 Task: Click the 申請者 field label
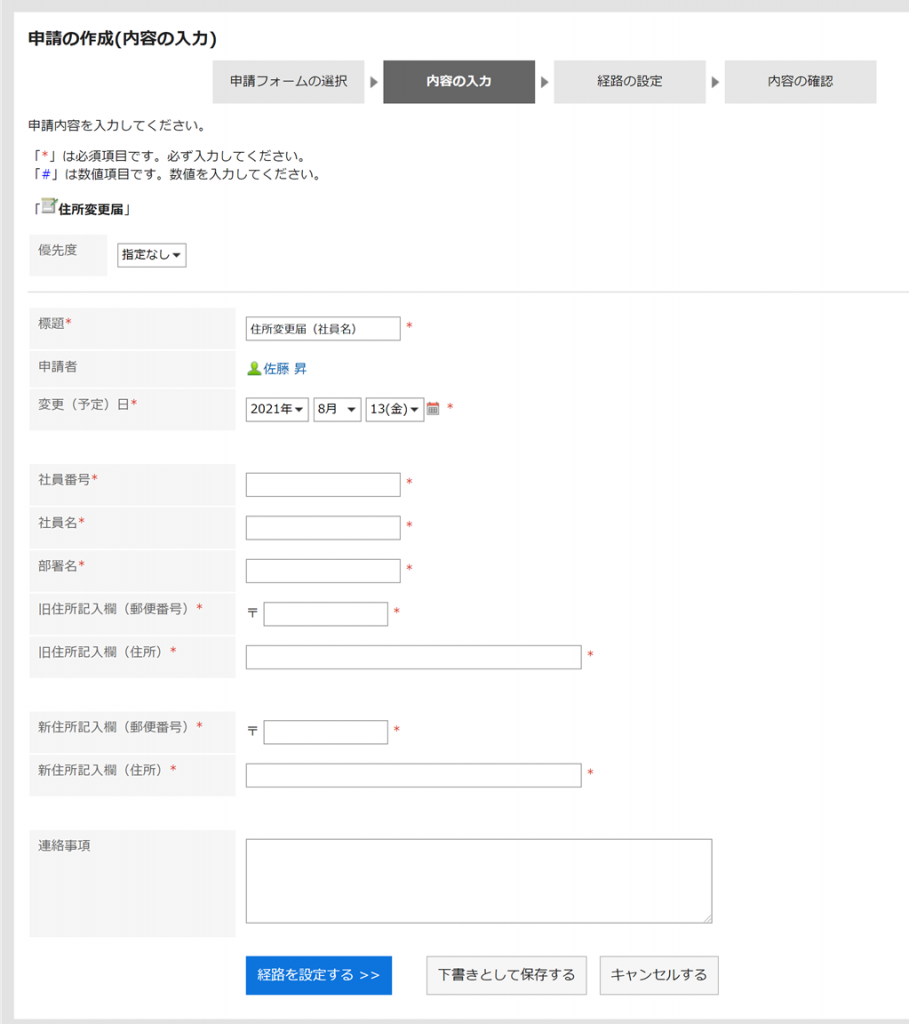[x=57, y=366]
